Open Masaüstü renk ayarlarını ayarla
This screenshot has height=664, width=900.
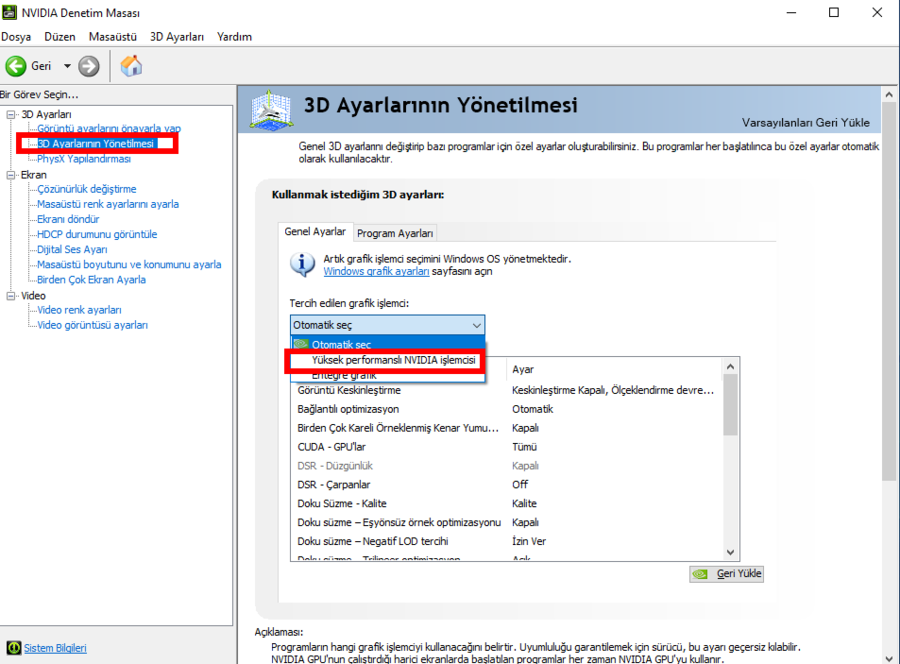pos(108,204)
